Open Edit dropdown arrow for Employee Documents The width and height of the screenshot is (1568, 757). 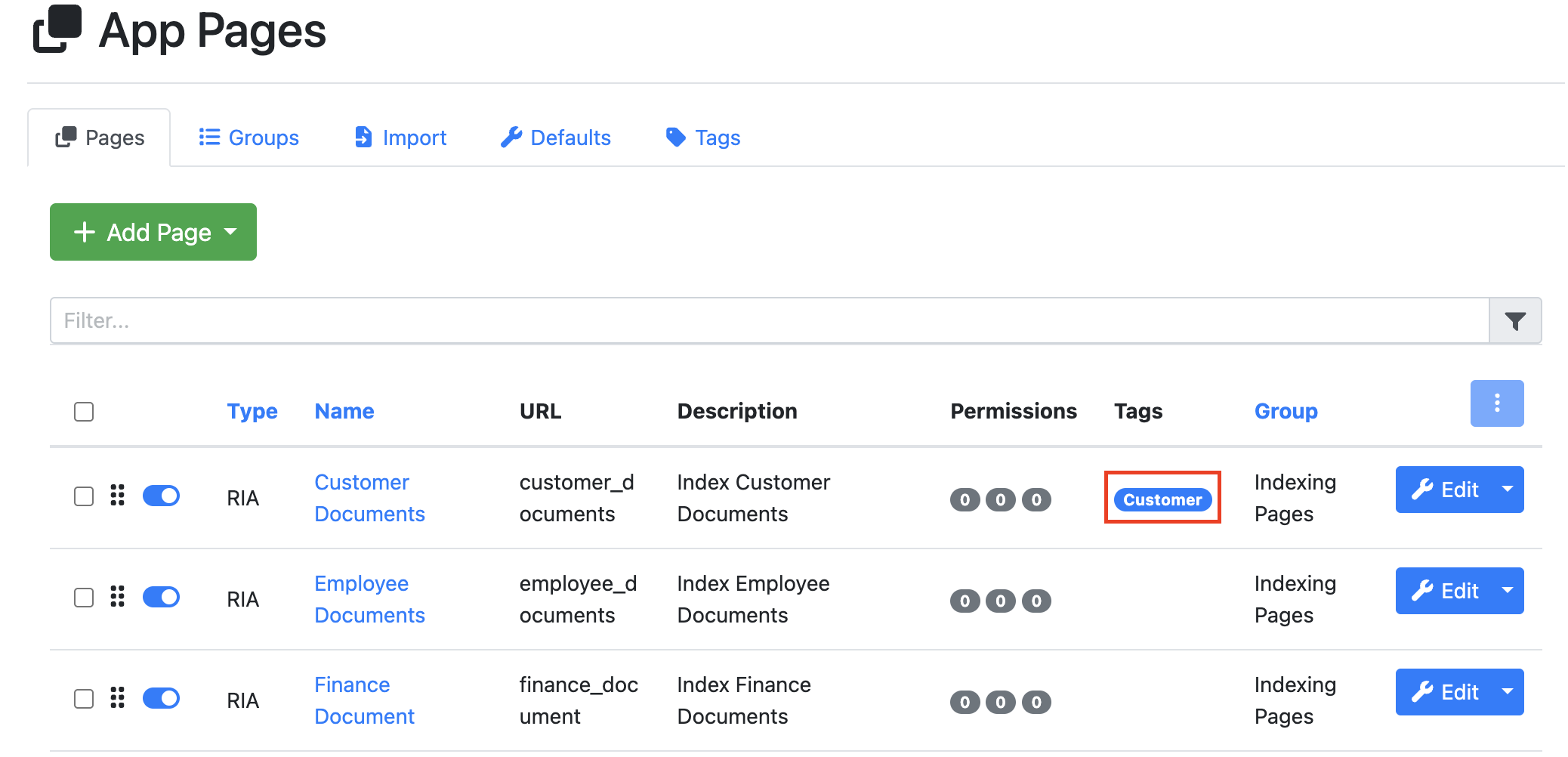pyautogui.click(x=1507, y=591)
